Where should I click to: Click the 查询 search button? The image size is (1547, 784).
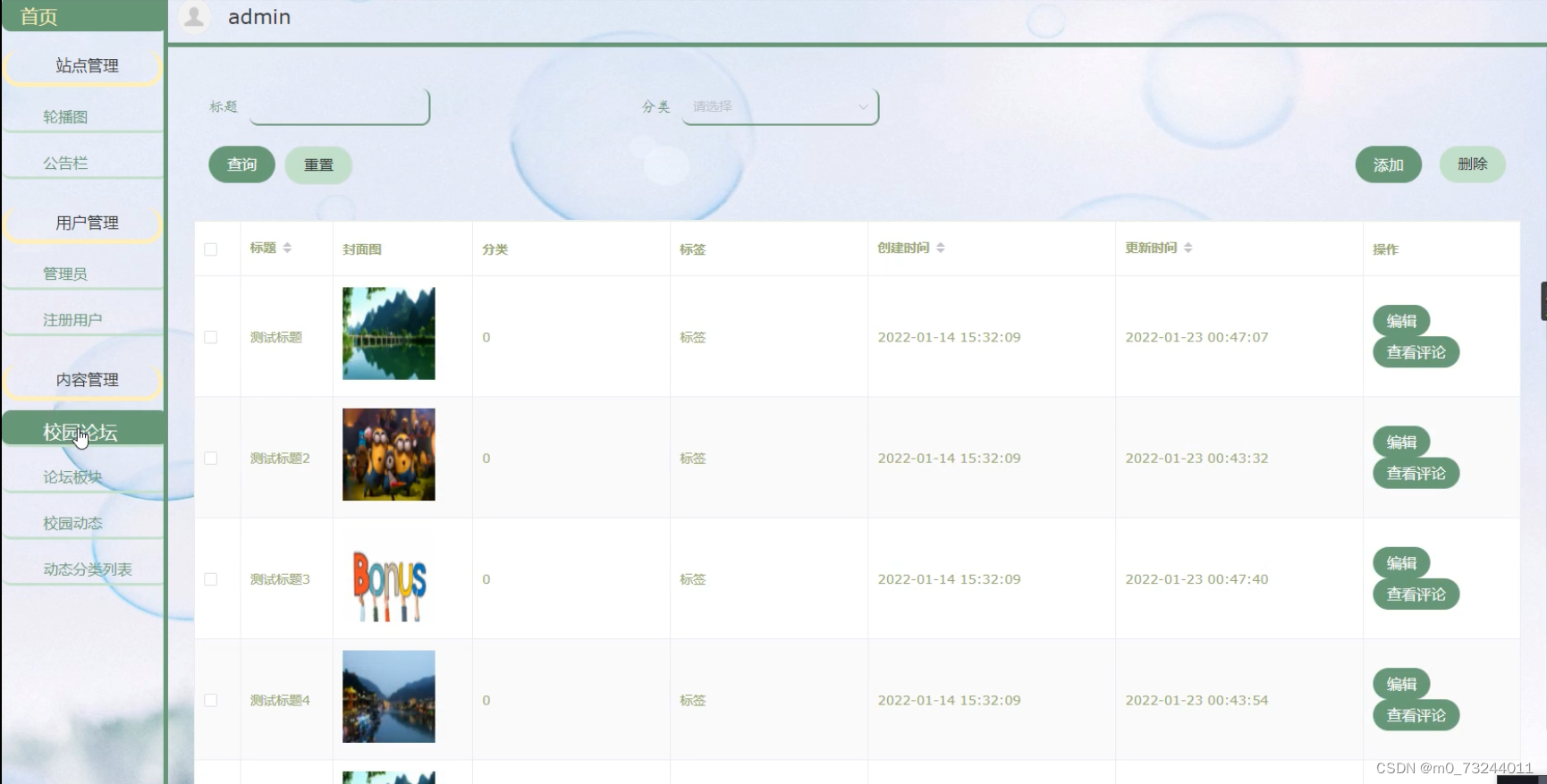241,164
